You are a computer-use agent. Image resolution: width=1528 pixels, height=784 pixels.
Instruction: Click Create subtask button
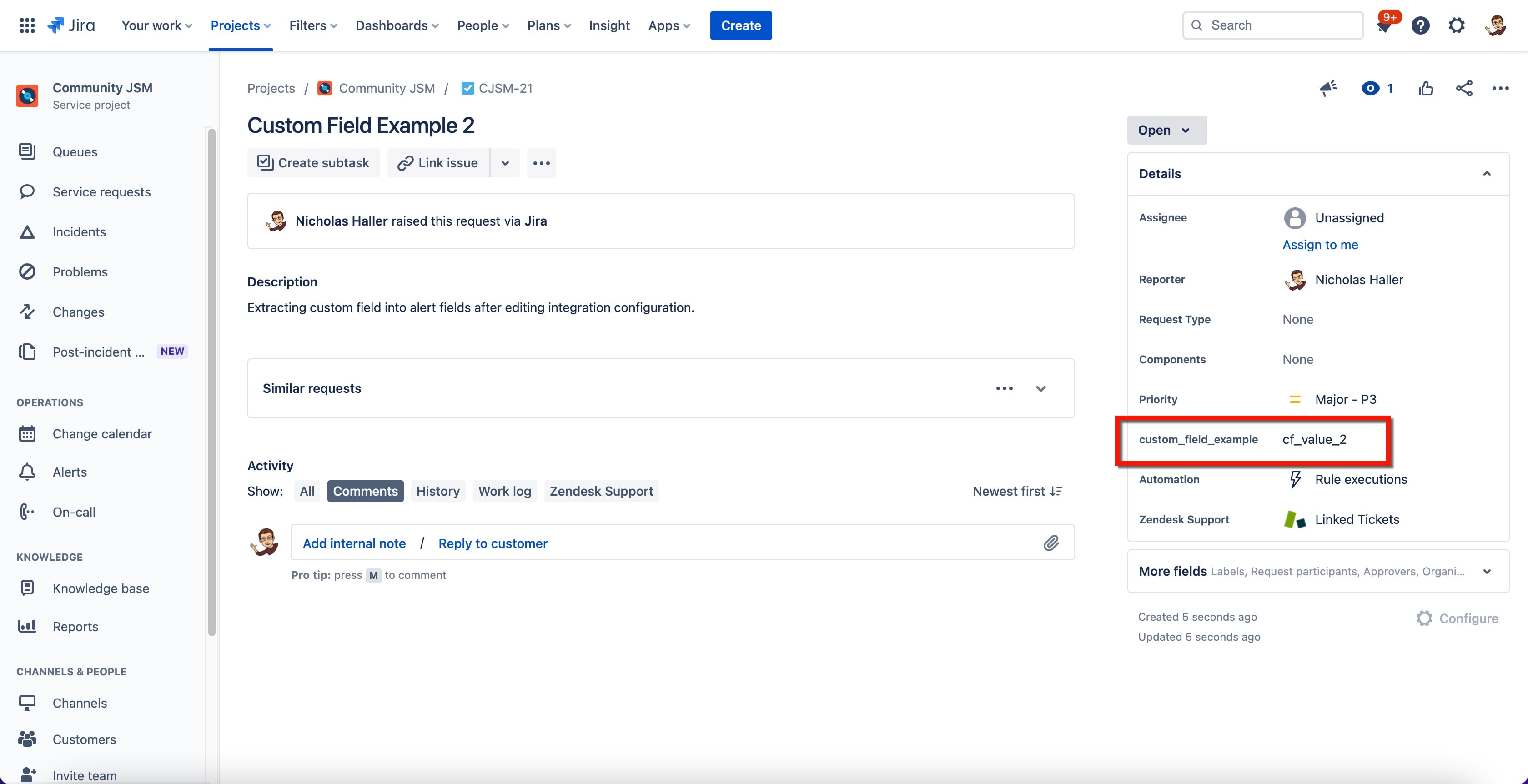coord(313,163)
